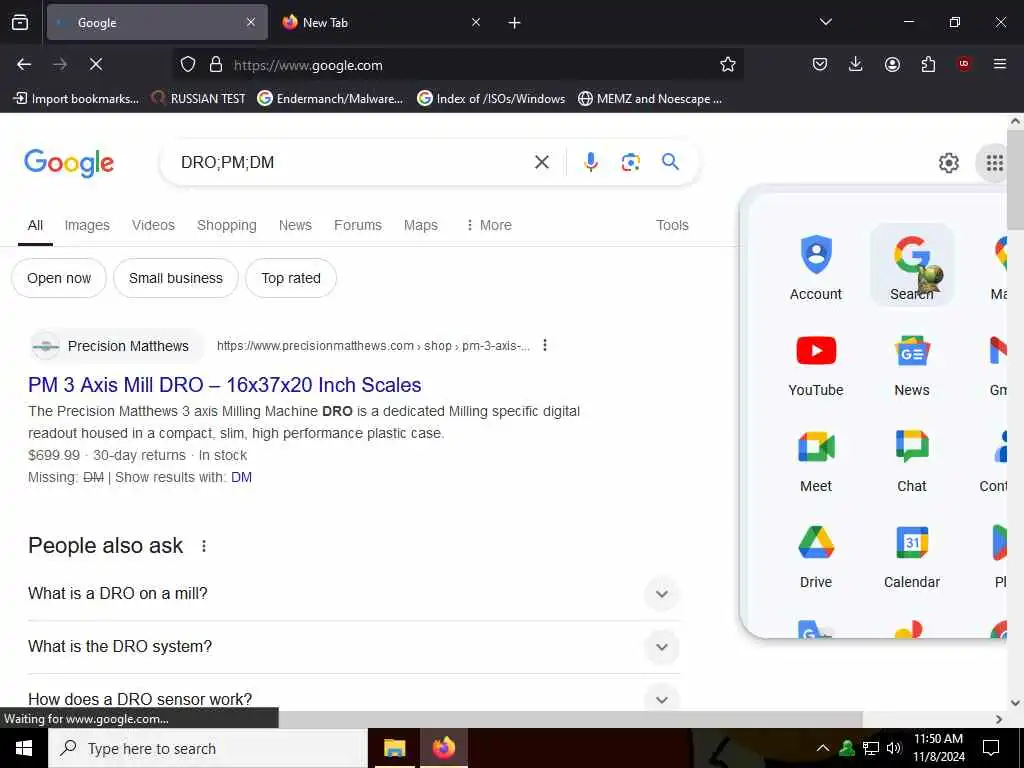Click the Google search query field

[x=353, y=162]
